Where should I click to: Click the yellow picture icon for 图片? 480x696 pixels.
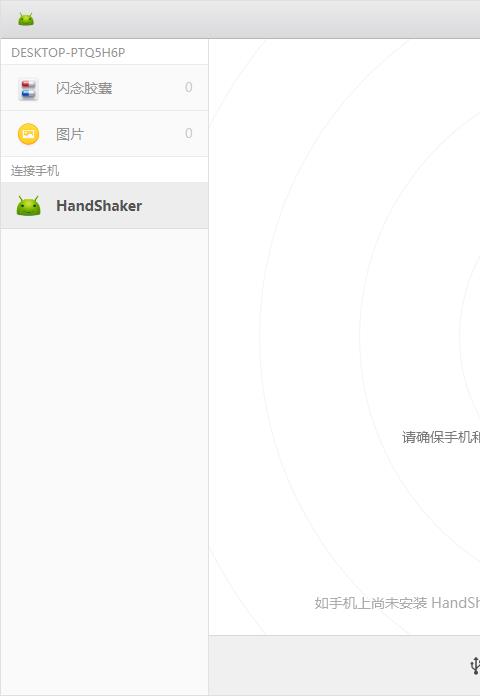[28, 134]
